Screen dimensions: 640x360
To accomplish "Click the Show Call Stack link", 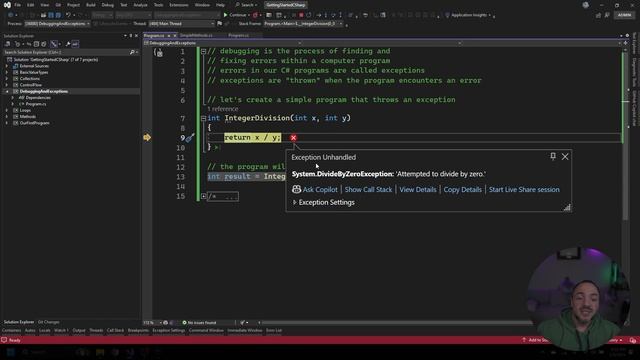I will pos(368,189).
